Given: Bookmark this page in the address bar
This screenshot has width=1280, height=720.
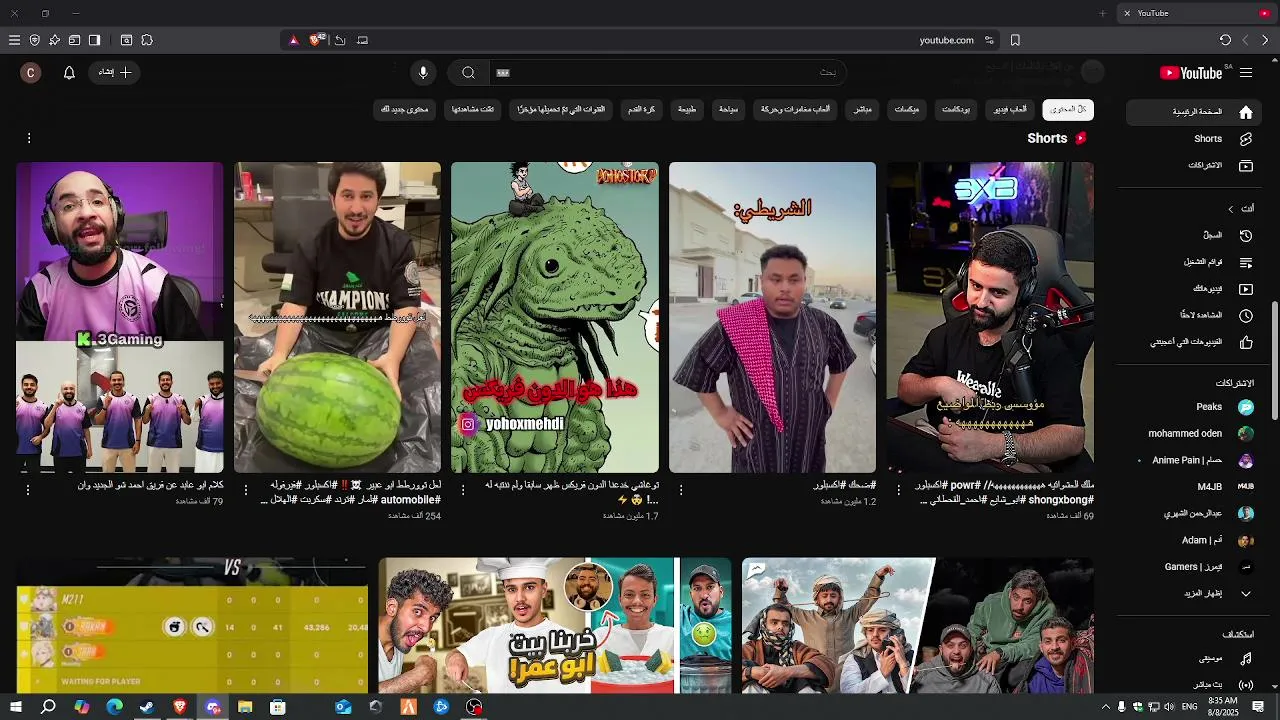Looking at the screenshot, I should 1015,40.
